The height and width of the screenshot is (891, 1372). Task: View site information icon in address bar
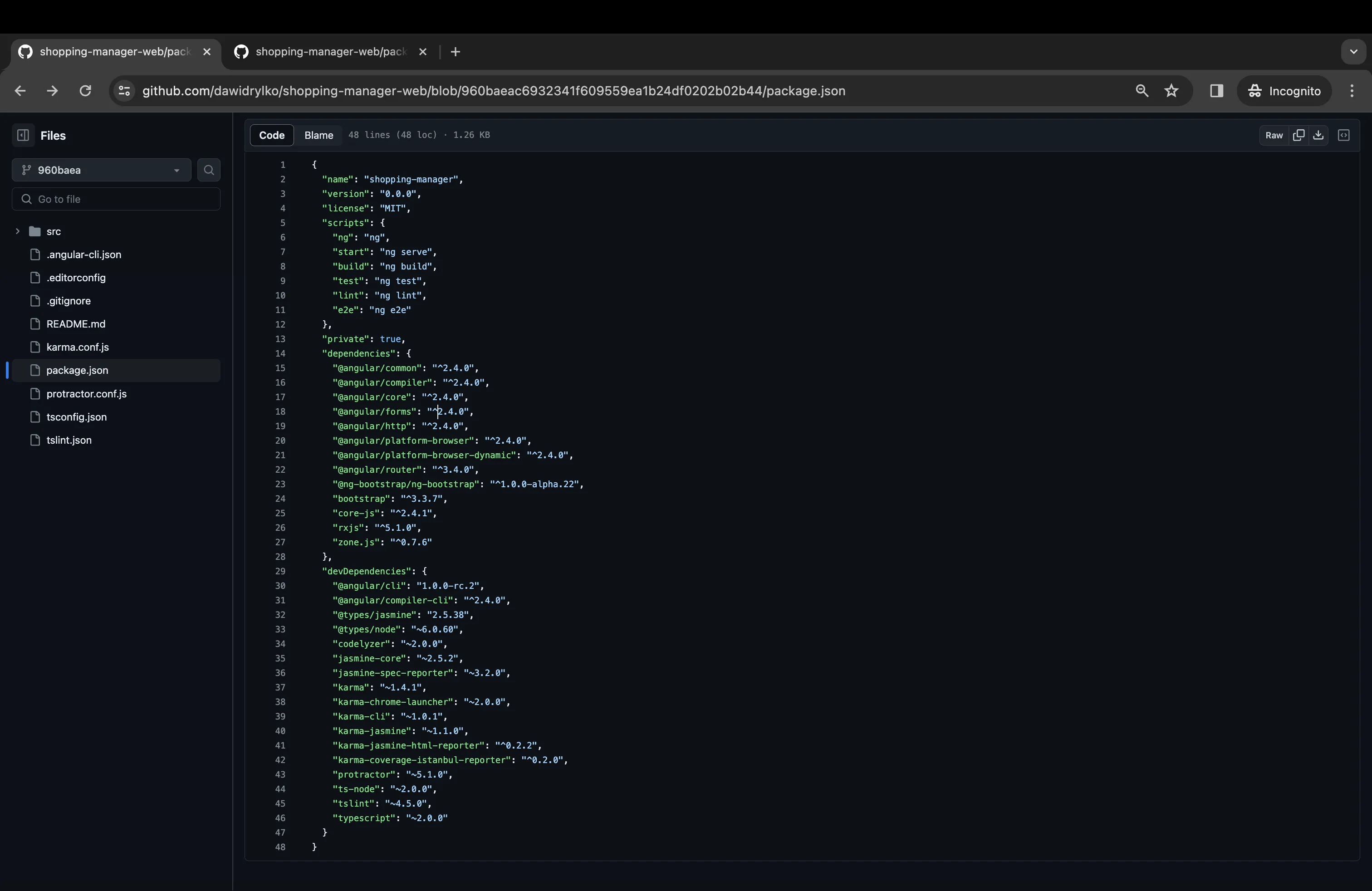pyautogui.click(x=124, y=90)
